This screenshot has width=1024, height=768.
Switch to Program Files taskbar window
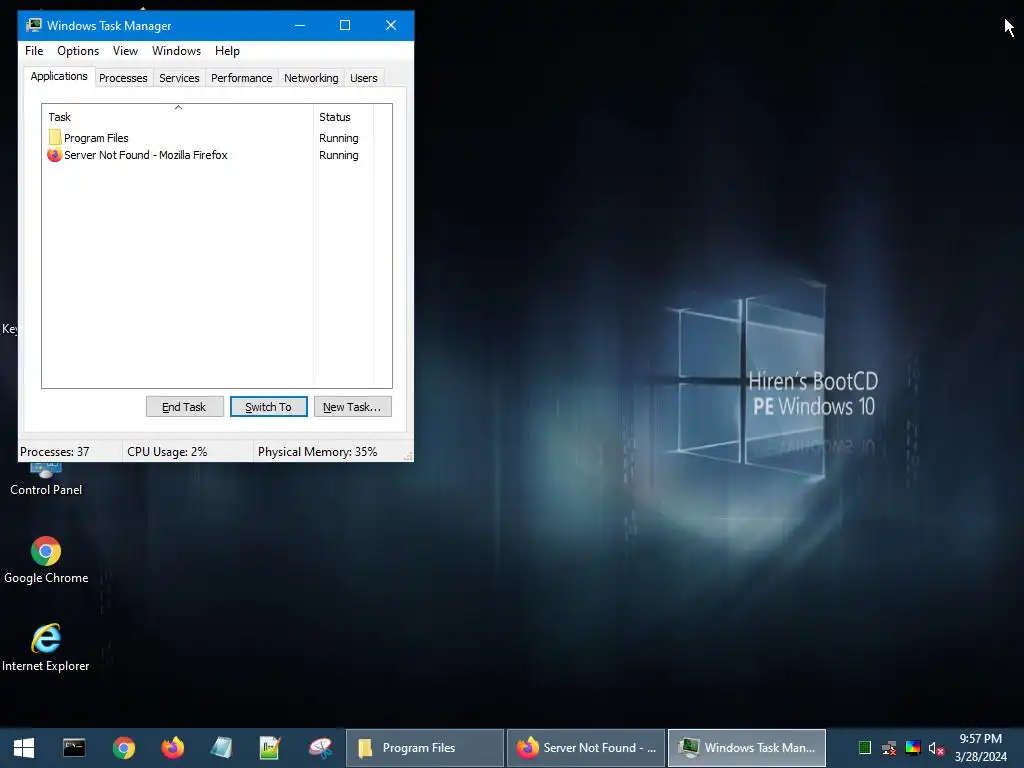tap(424, 748)
